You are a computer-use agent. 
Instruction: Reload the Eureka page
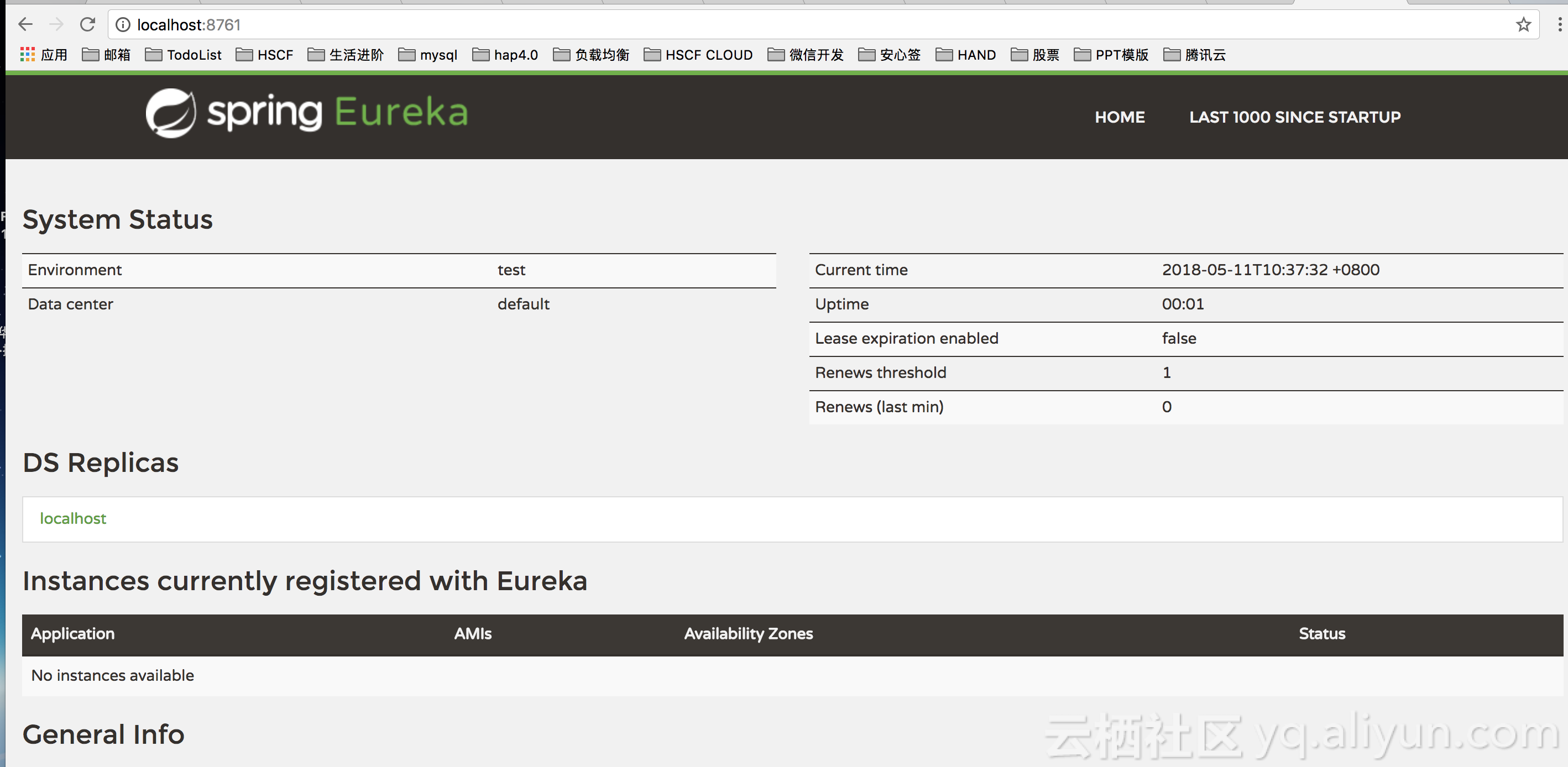coord(88,24)
